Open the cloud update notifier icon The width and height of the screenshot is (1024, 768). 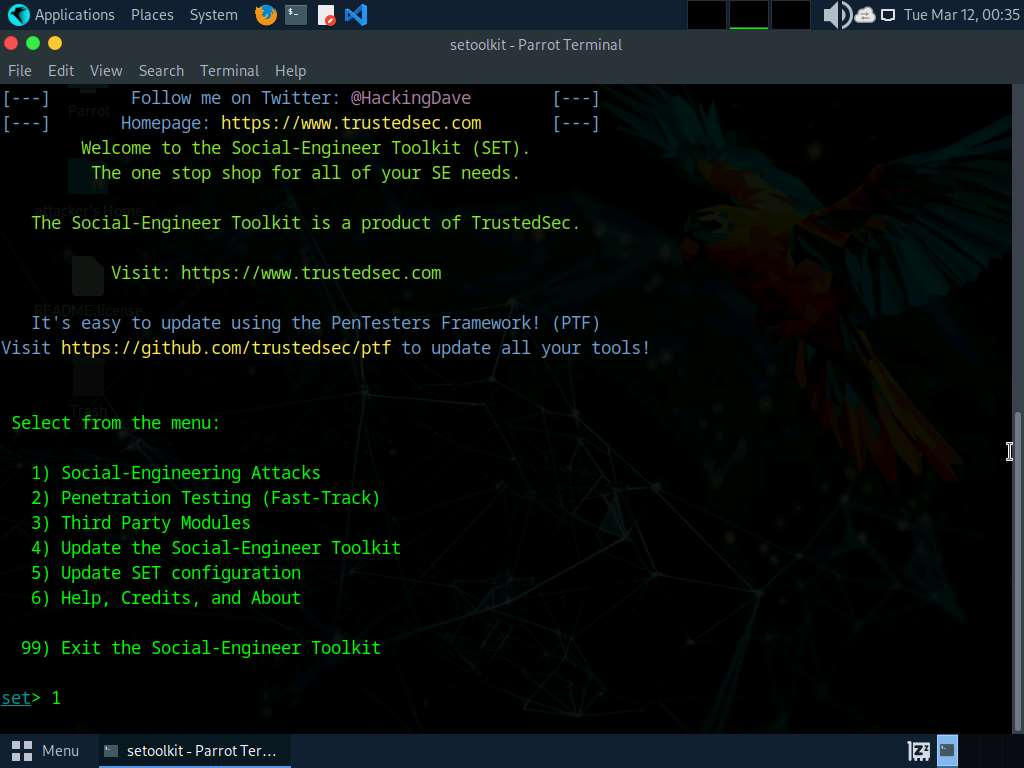pyautogui.click(x=865, y=15)
